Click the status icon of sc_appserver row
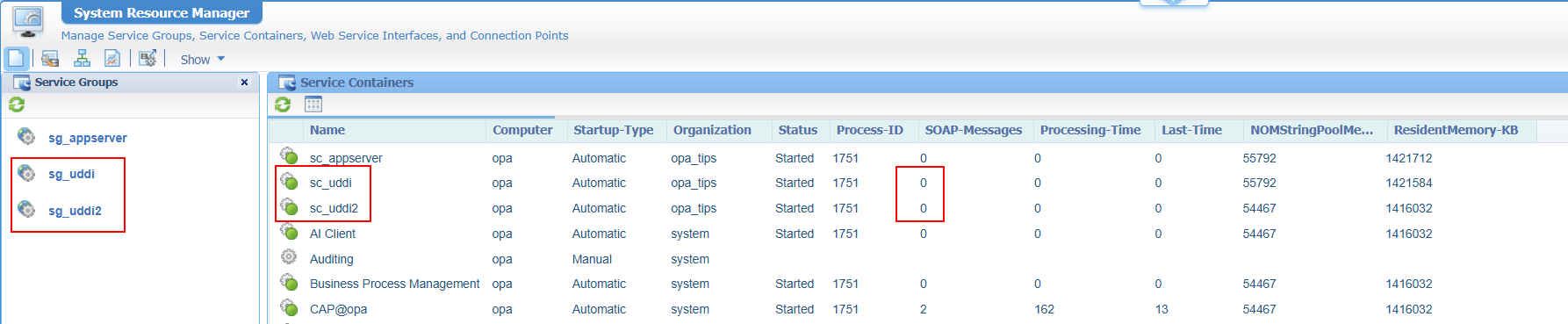Image resolution: width=1568 pixels, height=324 pixels. click(x=289, y=156)
